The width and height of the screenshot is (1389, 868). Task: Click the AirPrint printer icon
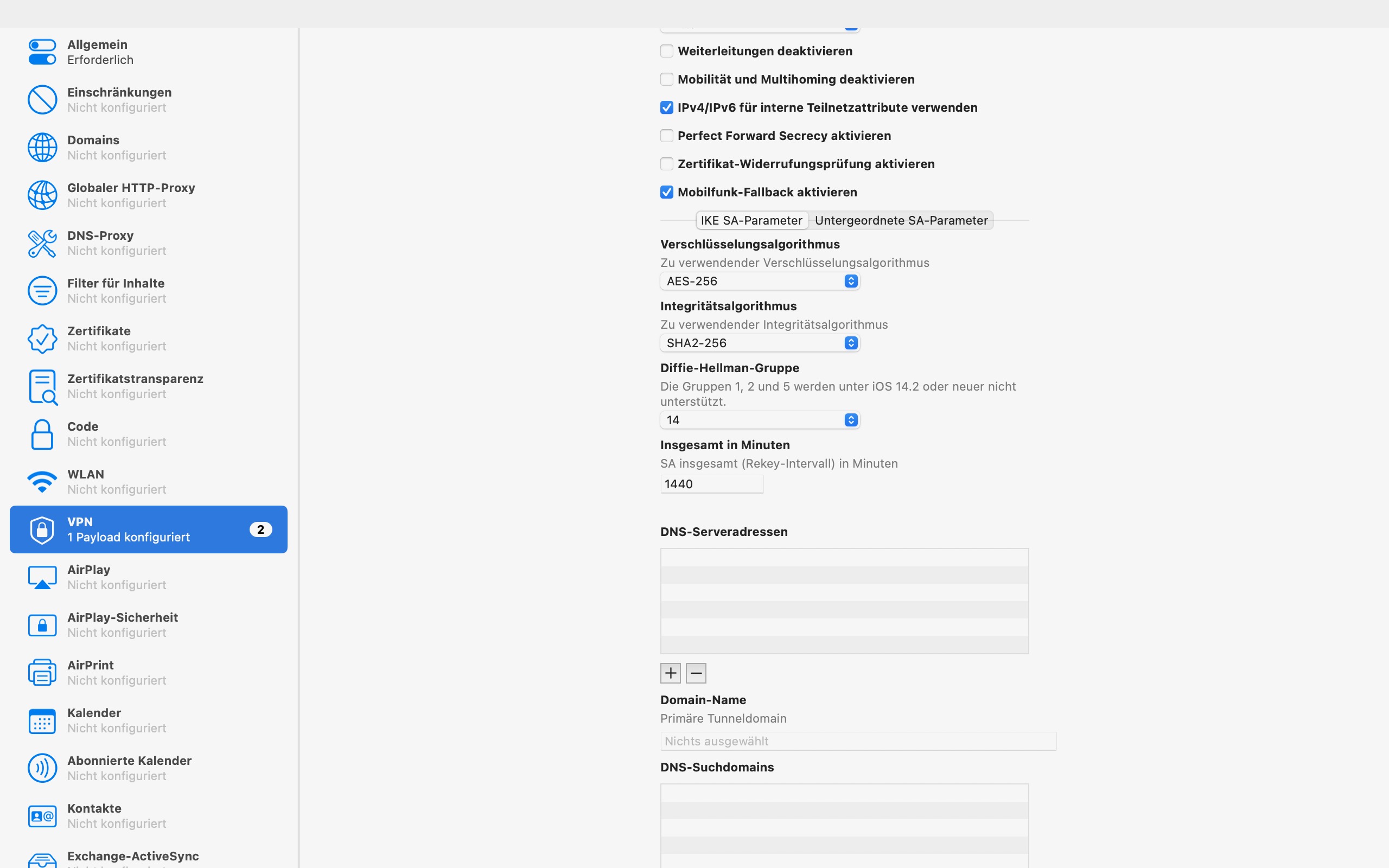42,672
